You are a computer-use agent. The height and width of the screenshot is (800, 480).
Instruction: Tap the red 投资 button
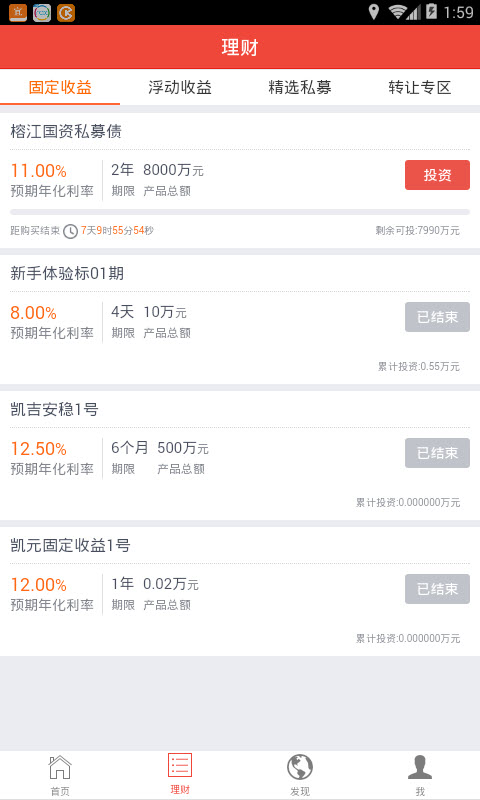coord(437,175)
